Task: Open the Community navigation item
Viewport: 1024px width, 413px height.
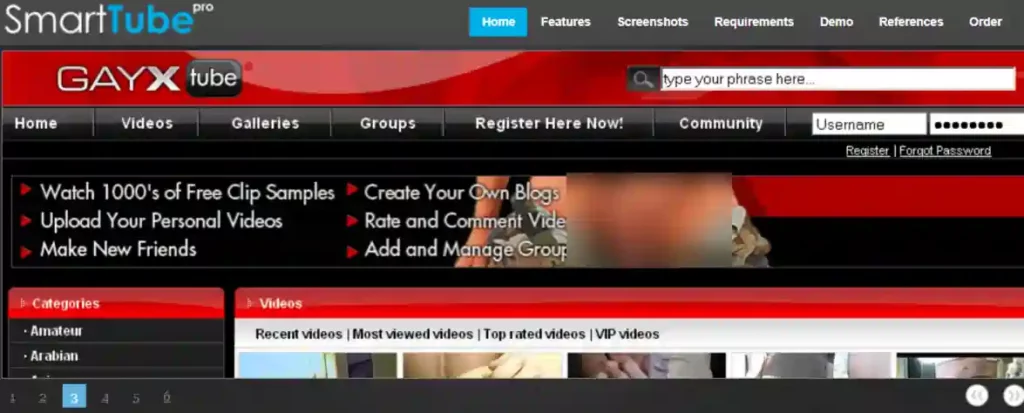Action: click(x=720, y=124)
